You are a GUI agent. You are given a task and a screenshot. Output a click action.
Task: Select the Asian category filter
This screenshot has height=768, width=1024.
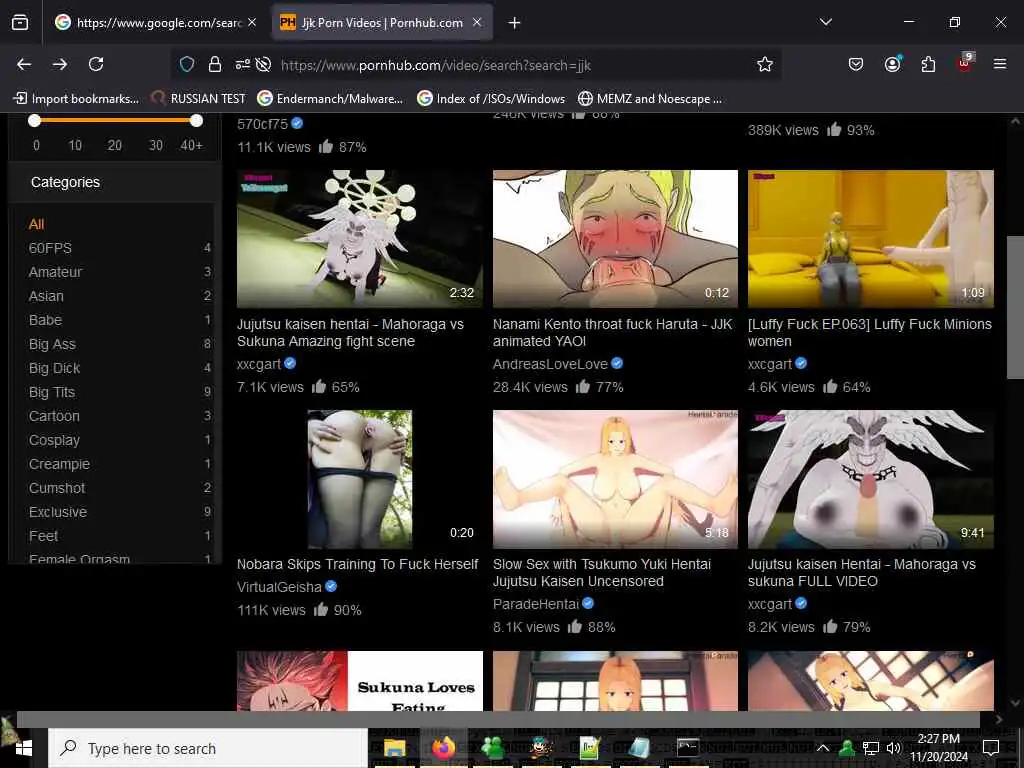[x=46, y=296]
